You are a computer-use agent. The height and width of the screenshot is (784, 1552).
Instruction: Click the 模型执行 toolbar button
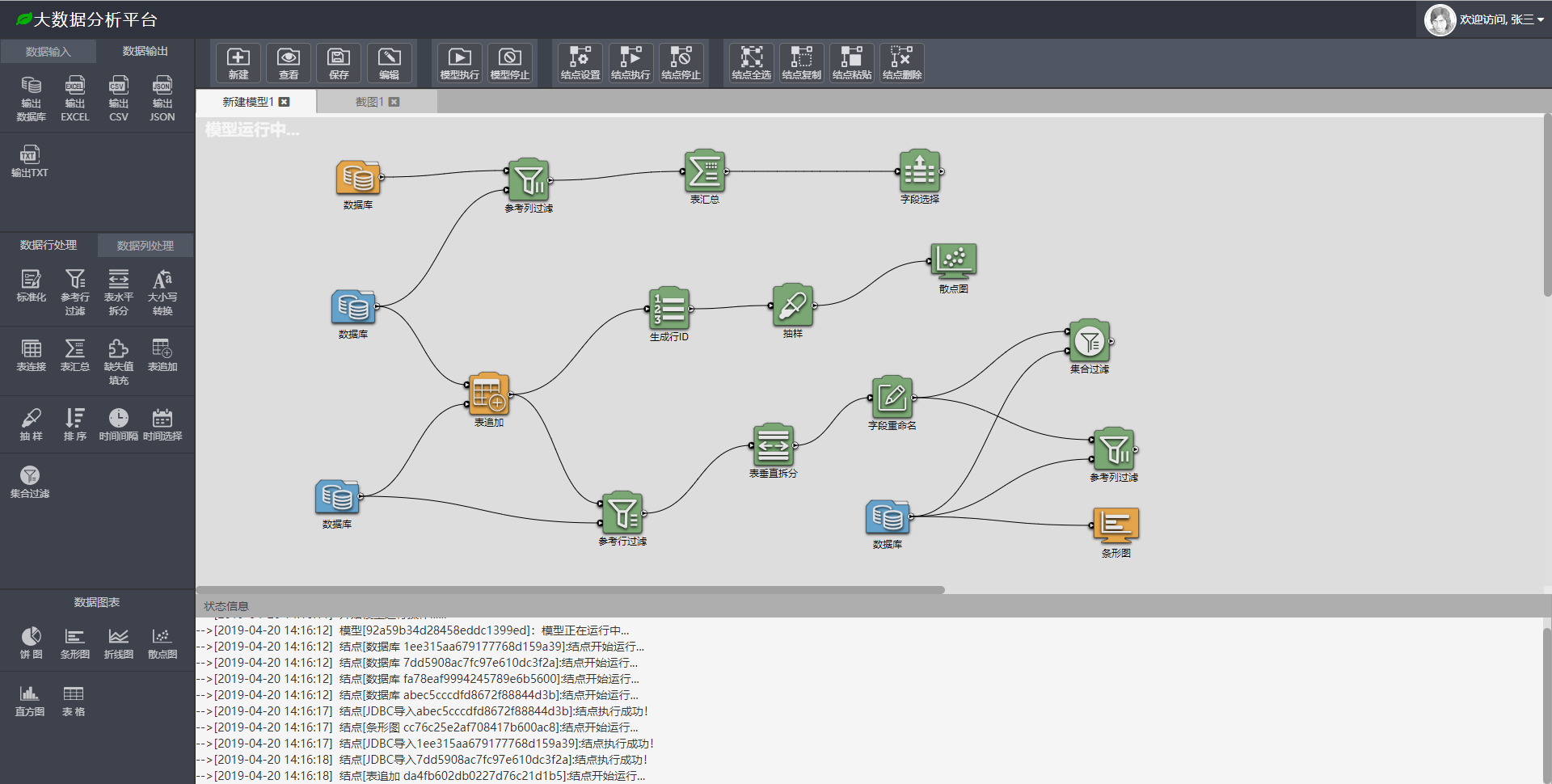click(x=459, y=62)
